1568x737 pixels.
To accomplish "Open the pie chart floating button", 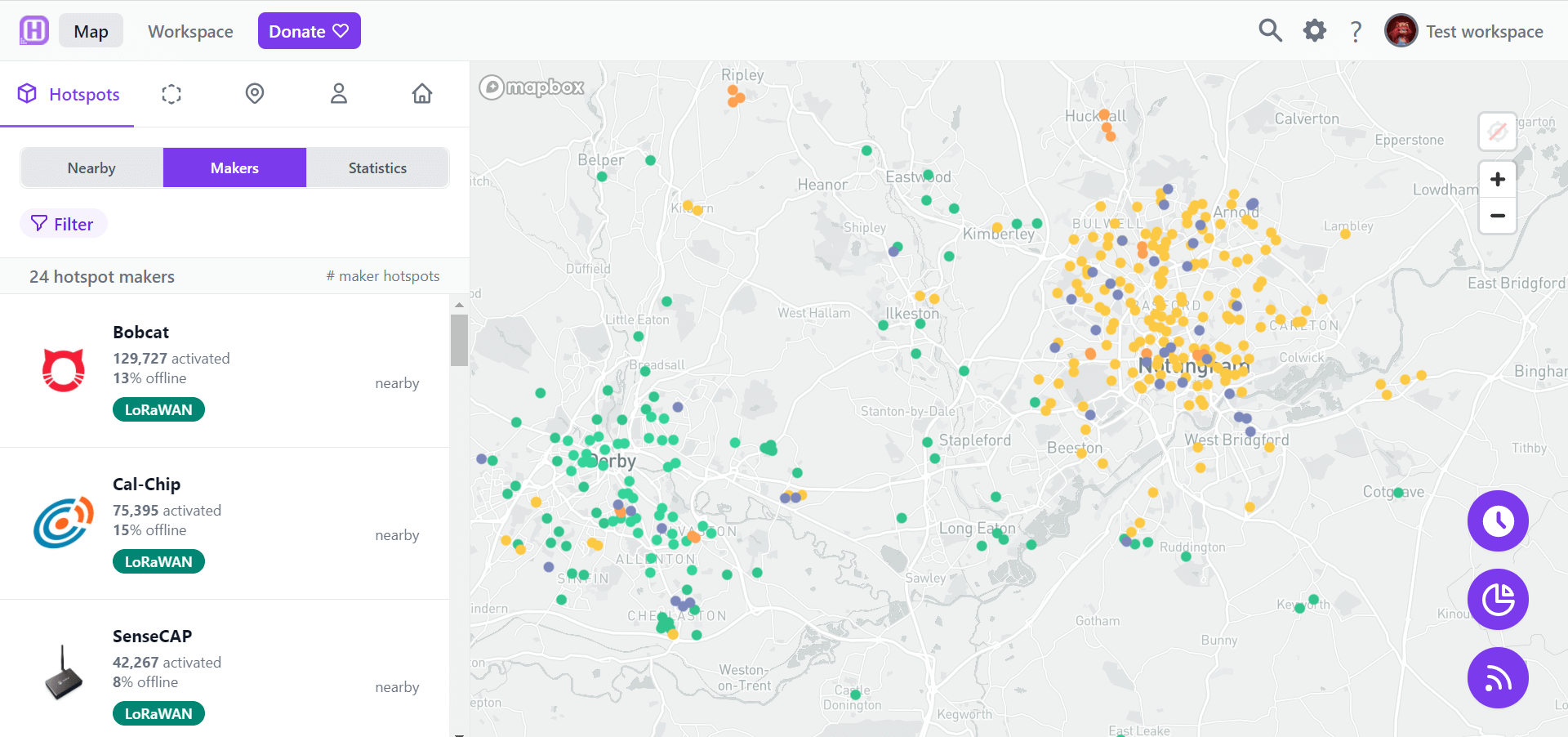I will click(1498, 599).
